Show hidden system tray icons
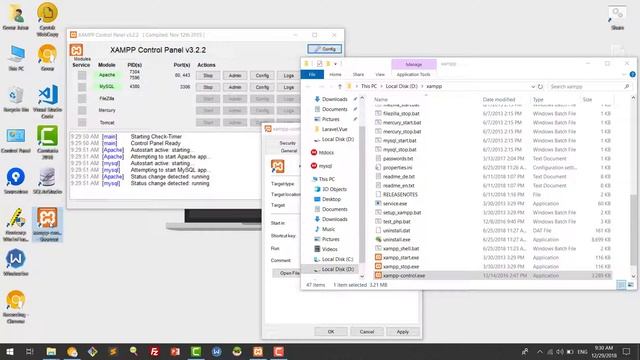Image resolution: width=640 pixels, height=360 pixels. tap(540, 351)
